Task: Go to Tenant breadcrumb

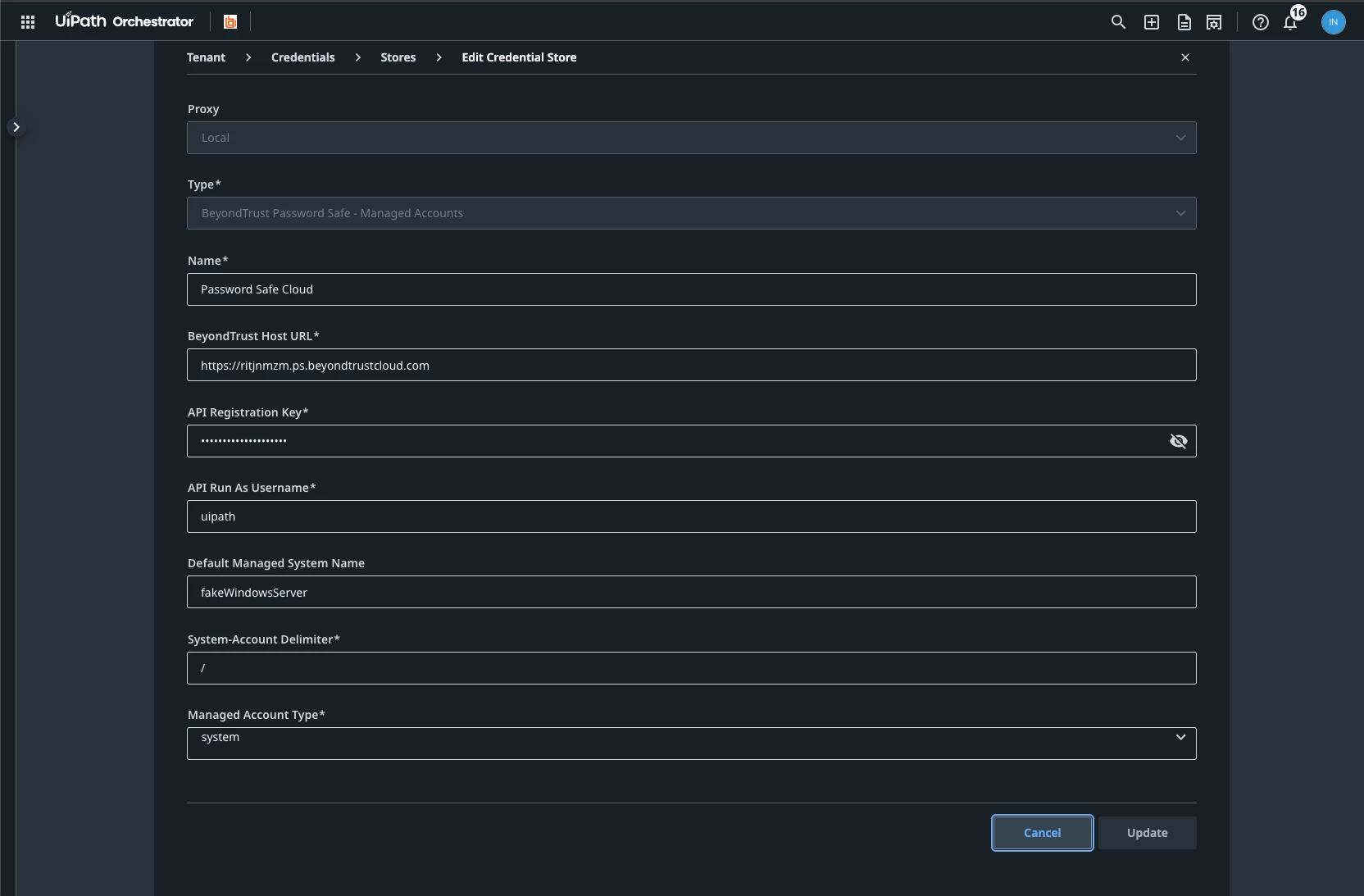Action: pyautogui.click(x=206, y=57)
